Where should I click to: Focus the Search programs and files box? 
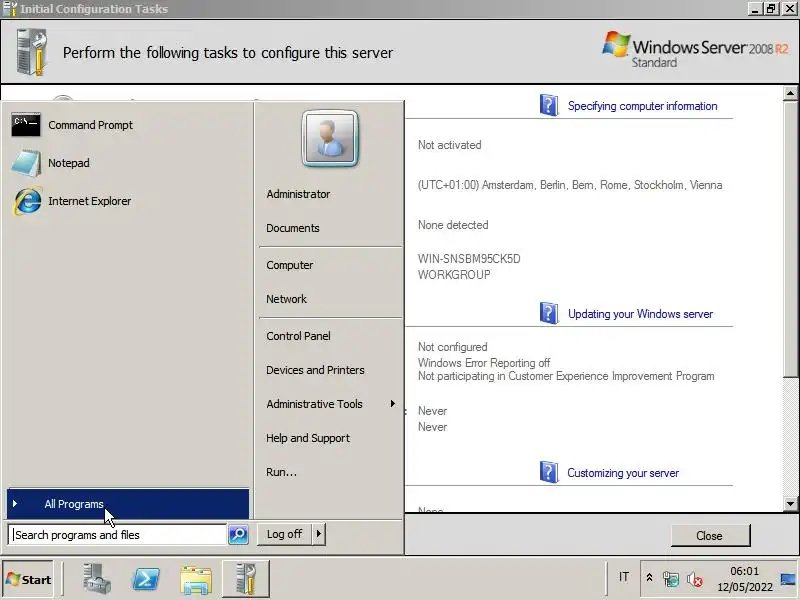[117, 535]
